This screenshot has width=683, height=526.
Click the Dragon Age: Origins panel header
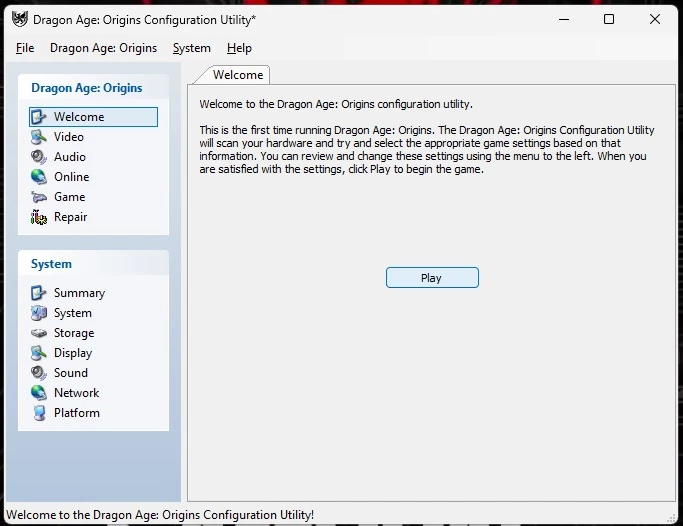[x=93, y=88]
